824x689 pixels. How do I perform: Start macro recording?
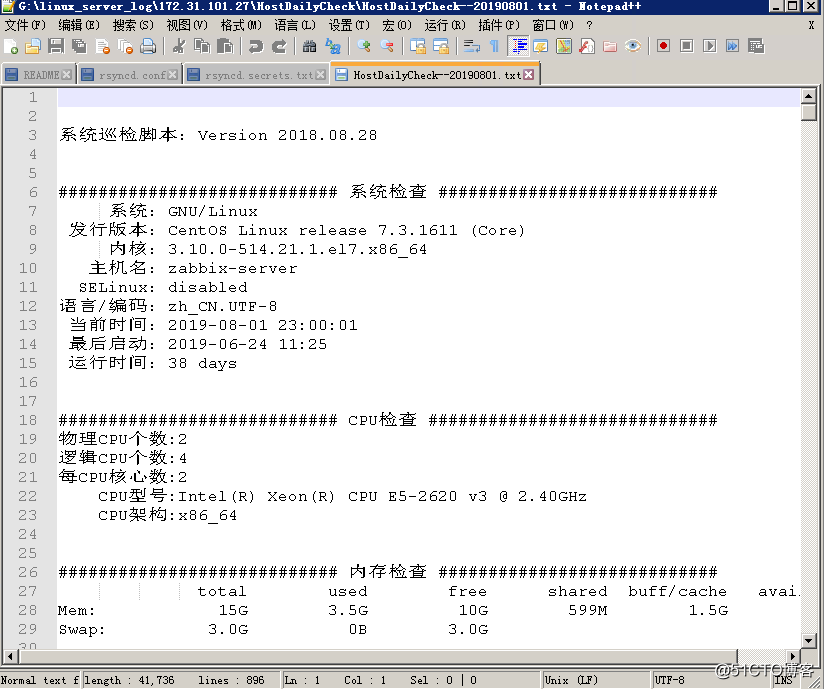(663, 46)
